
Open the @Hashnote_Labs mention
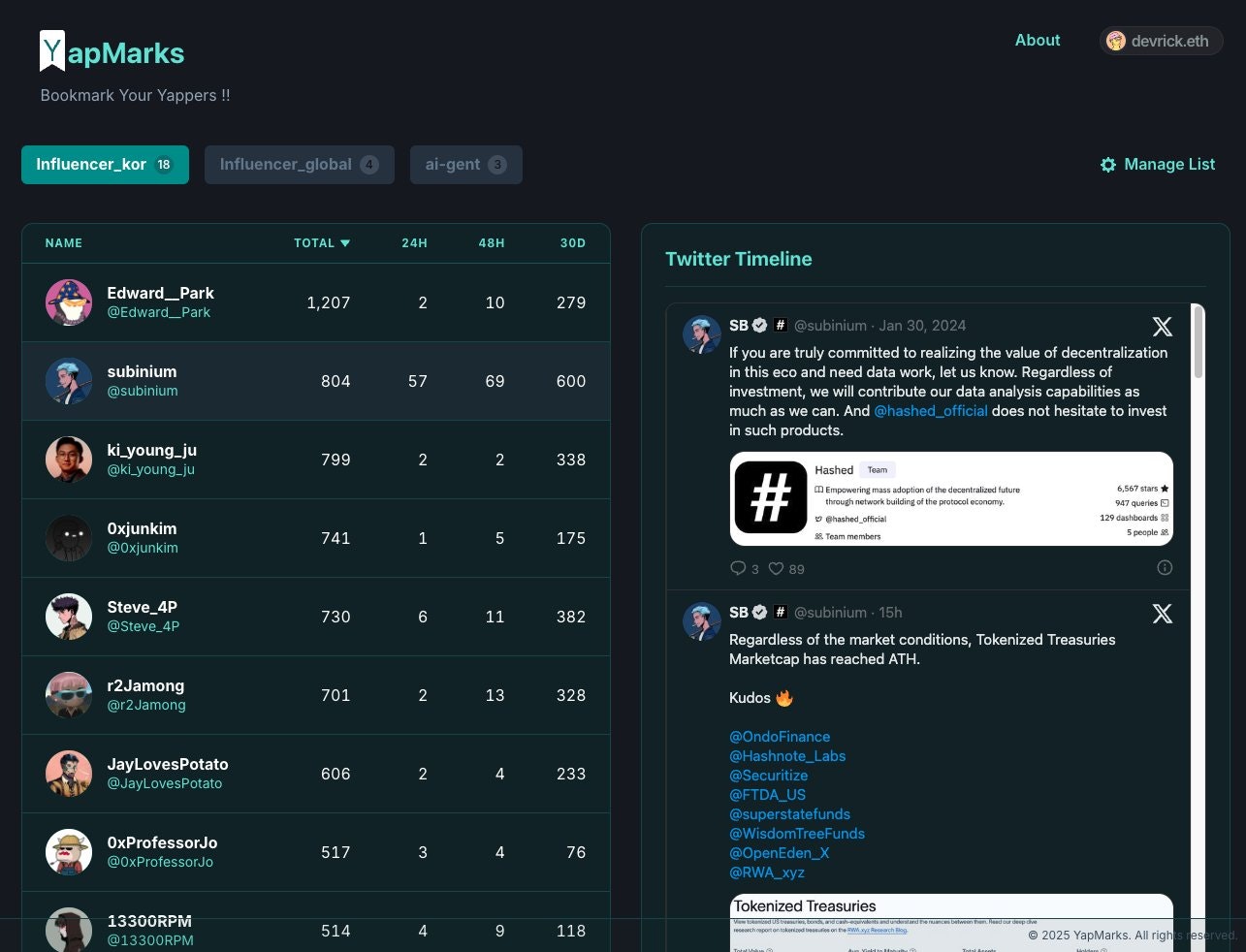[x=787, y=756]
